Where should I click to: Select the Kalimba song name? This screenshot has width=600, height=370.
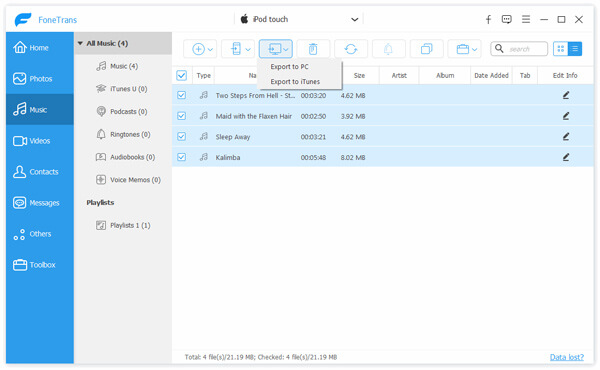228,157
